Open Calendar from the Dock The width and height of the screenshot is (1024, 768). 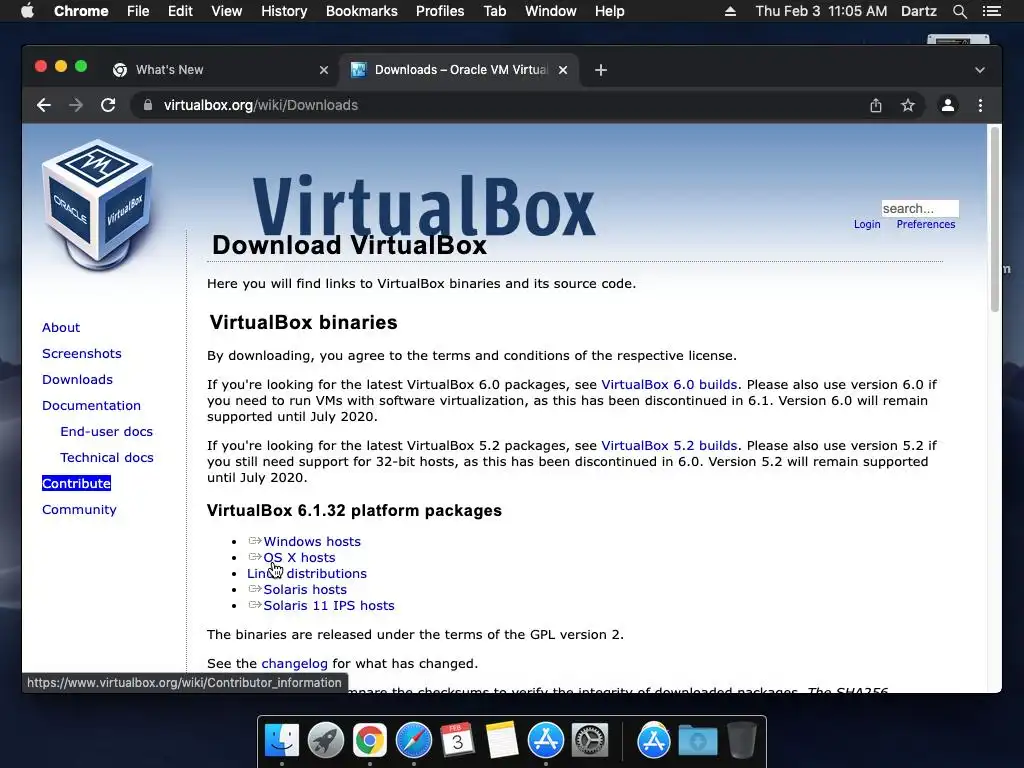(x=458, y=741)
